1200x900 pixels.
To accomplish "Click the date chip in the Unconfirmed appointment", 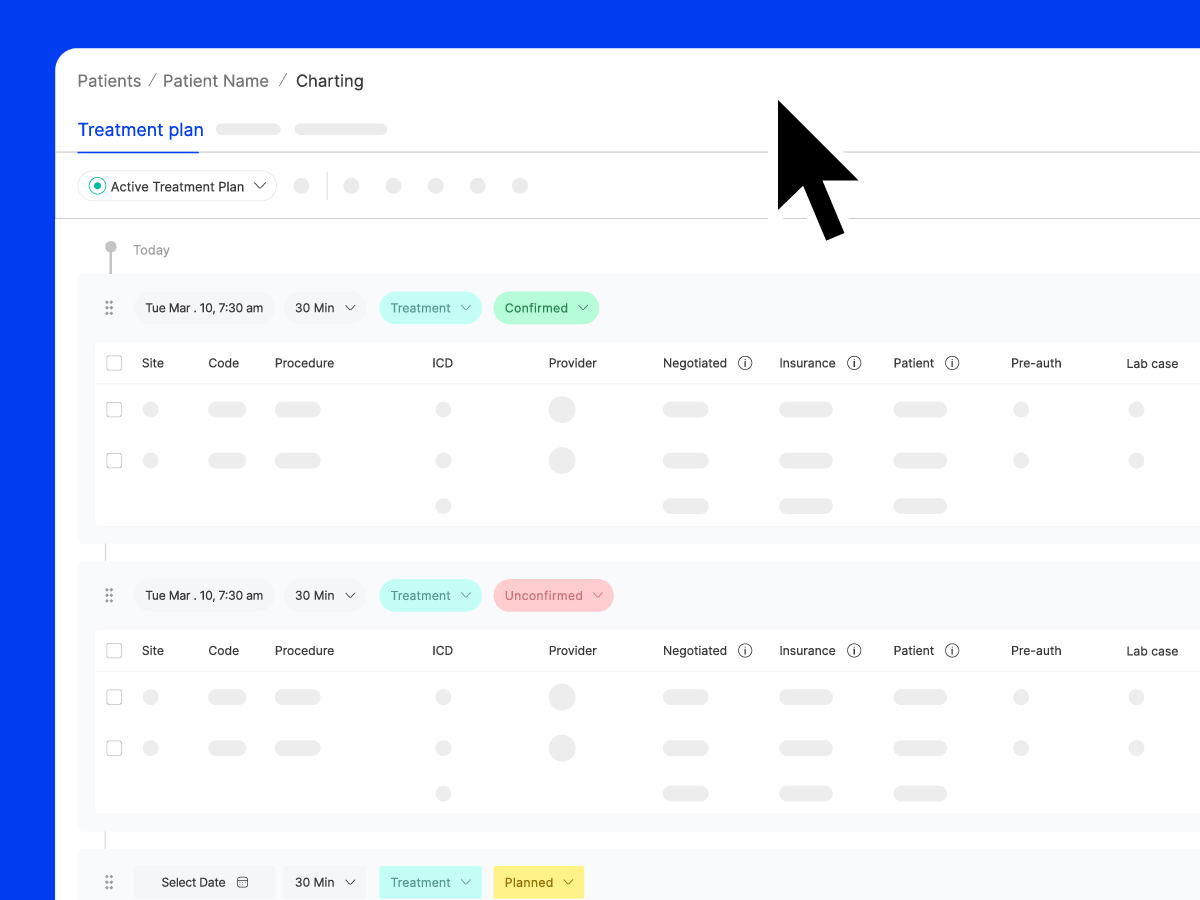I will [x=204, y=595].
